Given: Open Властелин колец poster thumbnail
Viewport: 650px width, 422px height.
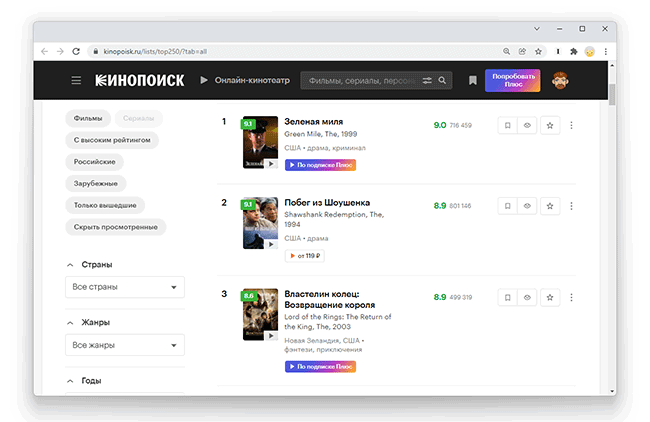Looking at the screenshot, I should coord(260,315).
